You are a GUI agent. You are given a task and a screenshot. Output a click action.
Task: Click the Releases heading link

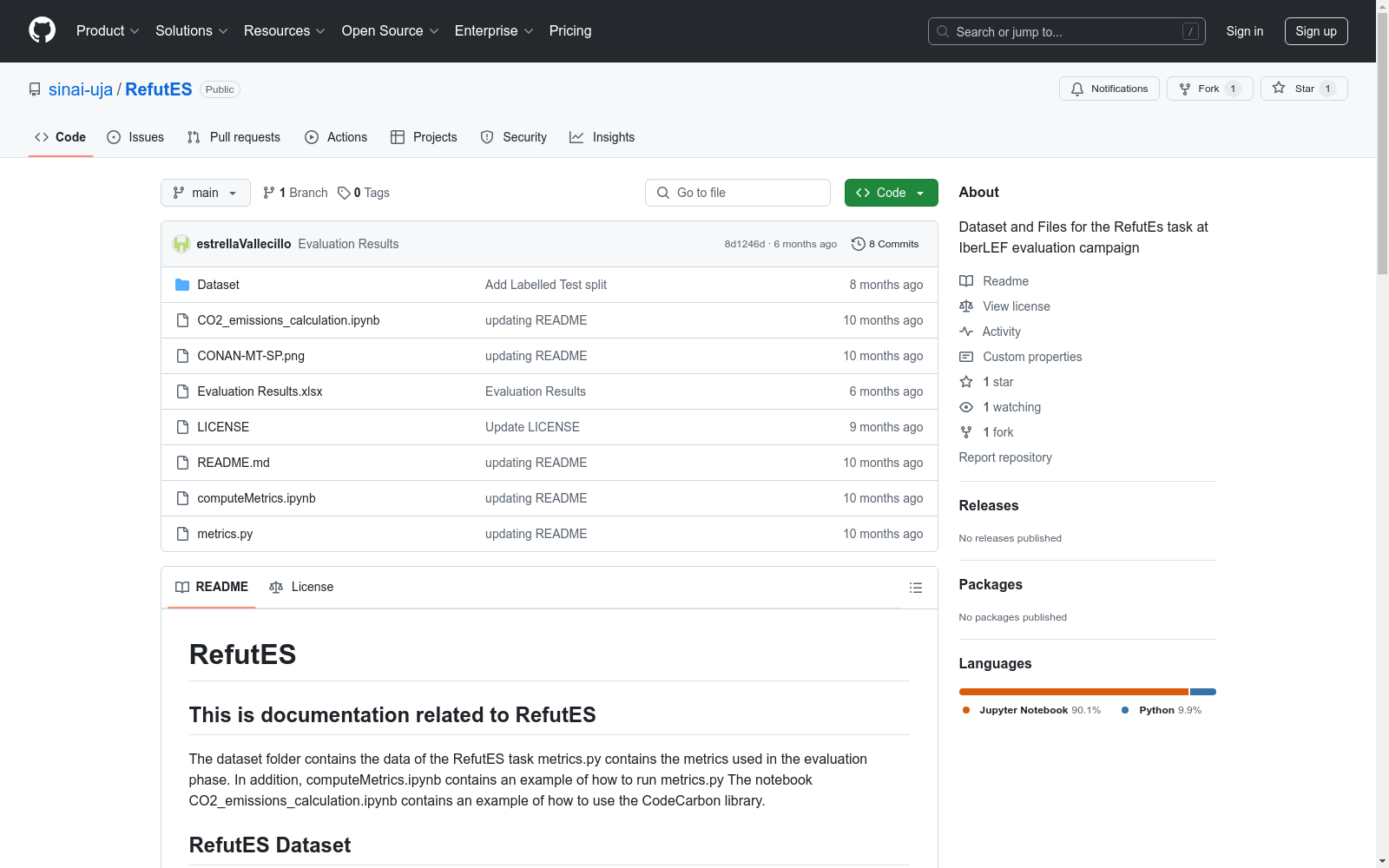point(989,506)
